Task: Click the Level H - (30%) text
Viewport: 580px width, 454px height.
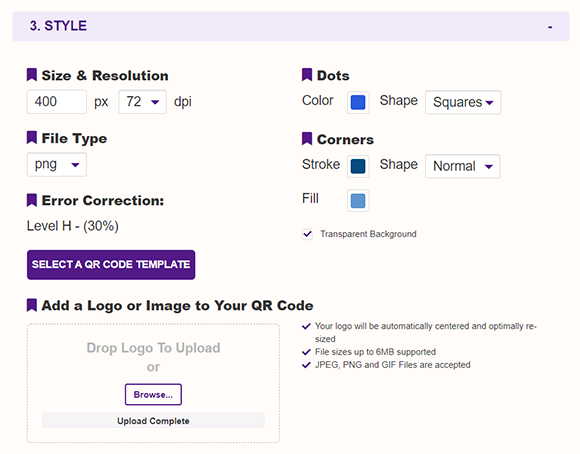Action: point(72,226)
